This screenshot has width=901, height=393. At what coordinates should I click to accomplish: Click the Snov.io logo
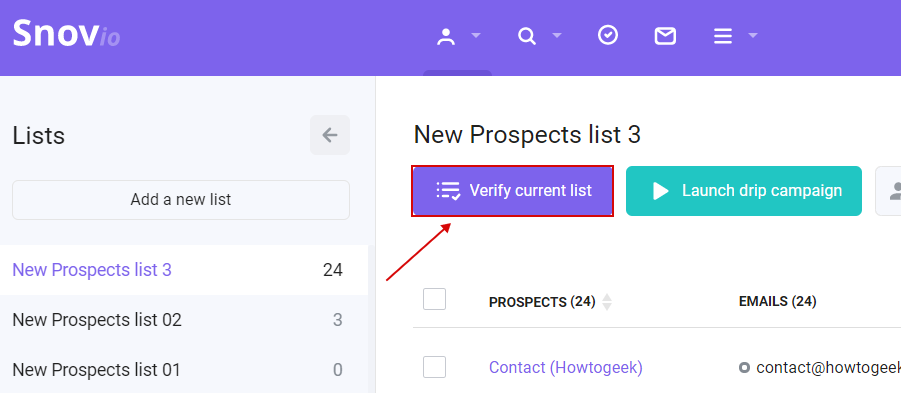click(66, 34)
